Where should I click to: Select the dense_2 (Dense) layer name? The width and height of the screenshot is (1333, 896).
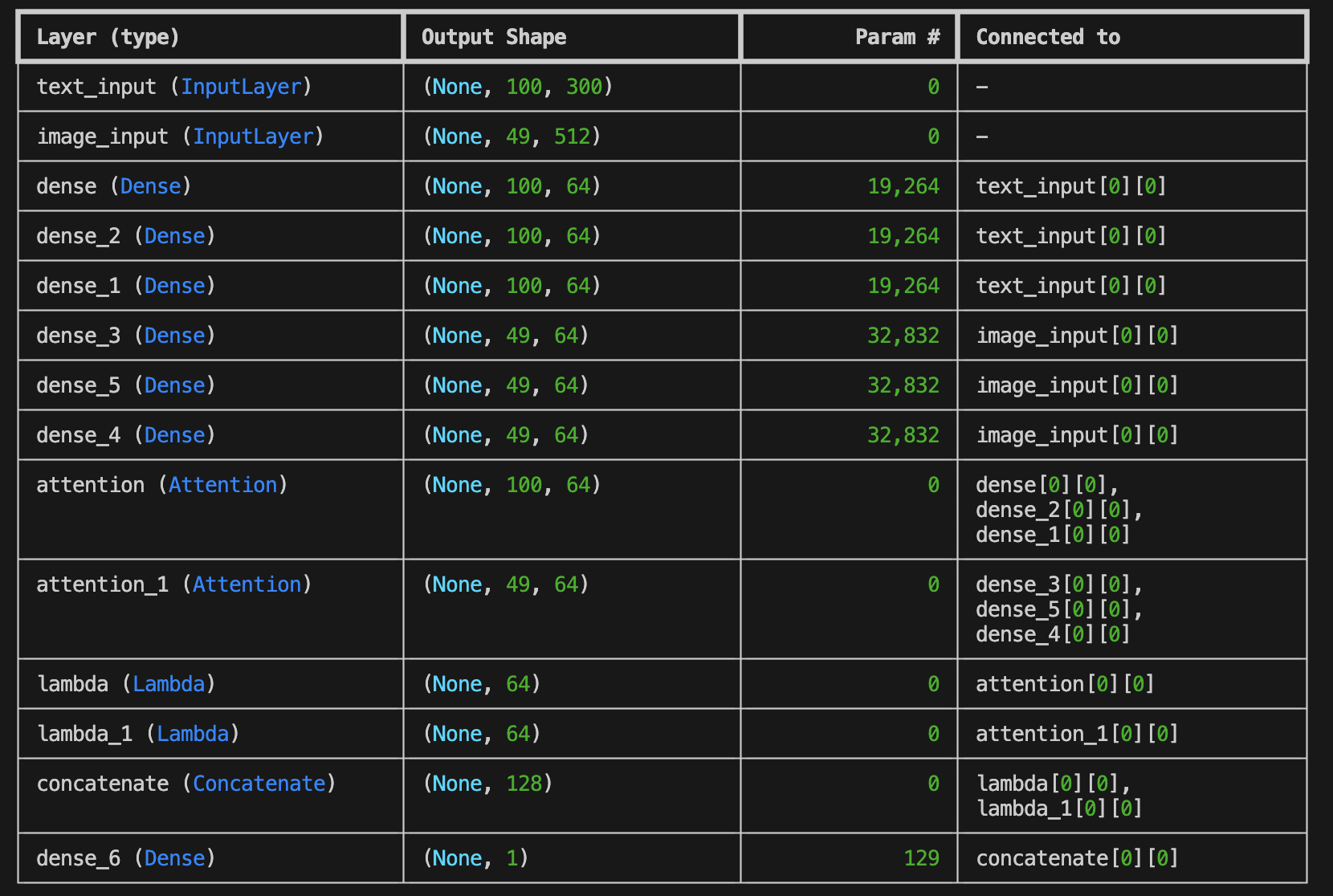click(x=126, y=236)
